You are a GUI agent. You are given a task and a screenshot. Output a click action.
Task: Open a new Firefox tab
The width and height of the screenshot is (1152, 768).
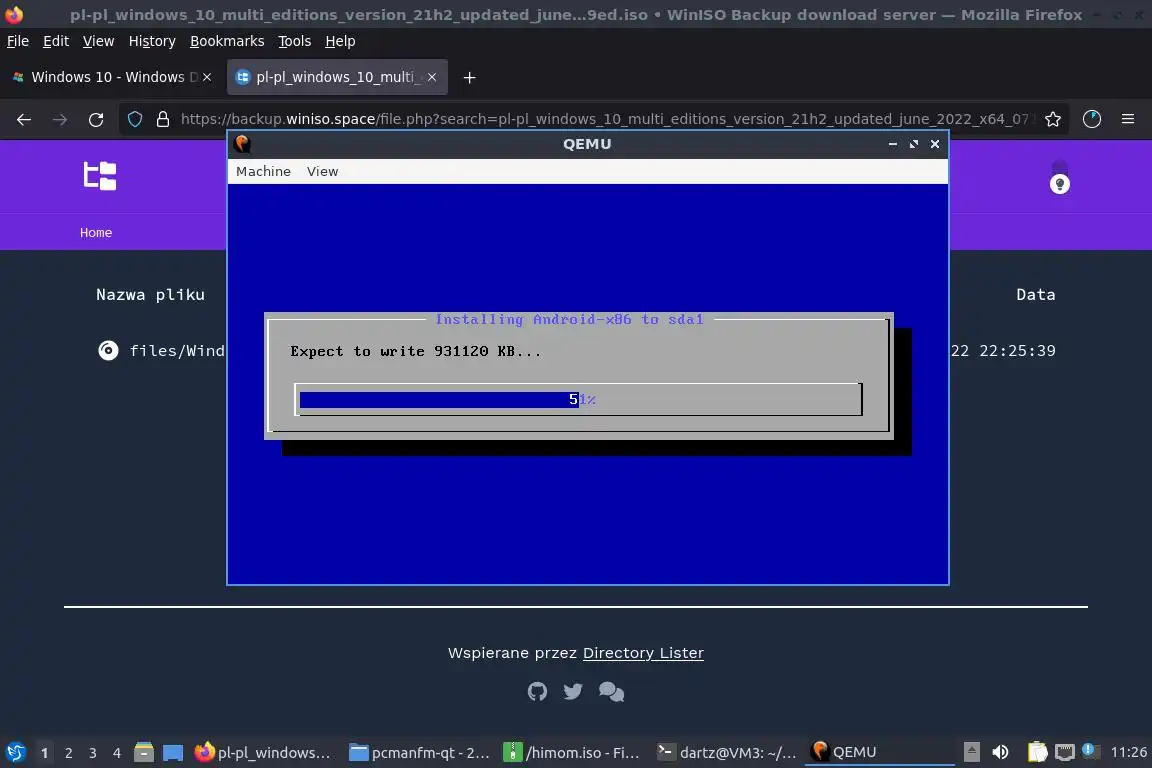click(x=469, y=77)
